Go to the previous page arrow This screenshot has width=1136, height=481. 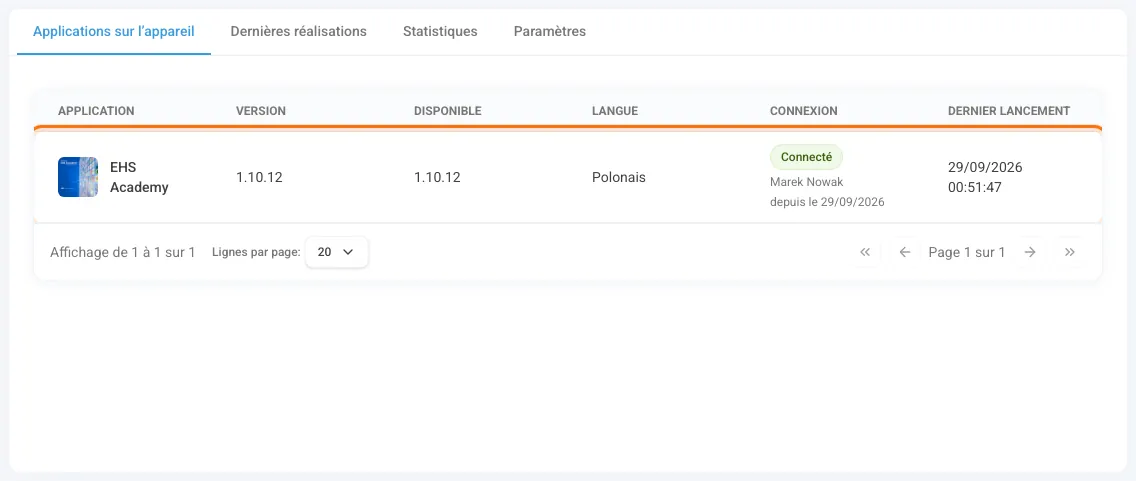904,252
